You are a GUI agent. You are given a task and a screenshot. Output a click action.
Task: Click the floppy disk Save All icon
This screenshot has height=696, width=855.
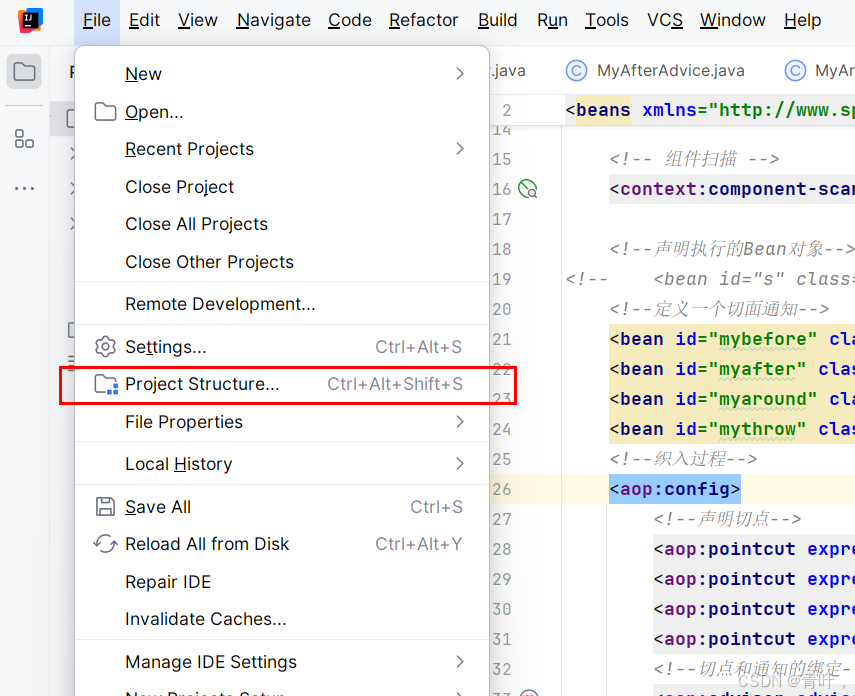[x=105, y=507]
